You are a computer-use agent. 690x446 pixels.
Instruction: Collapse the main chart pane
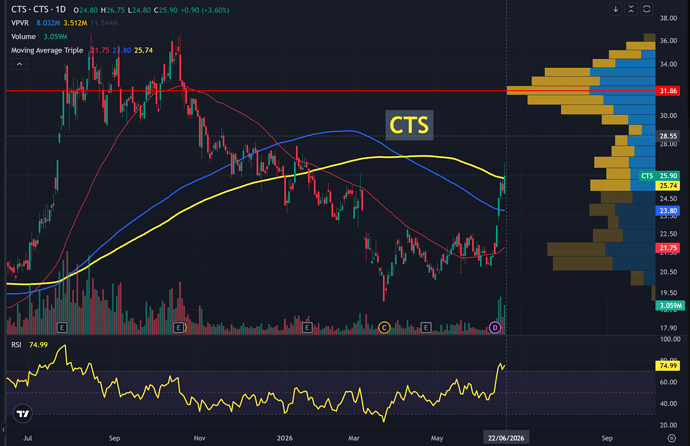point(631,9)
